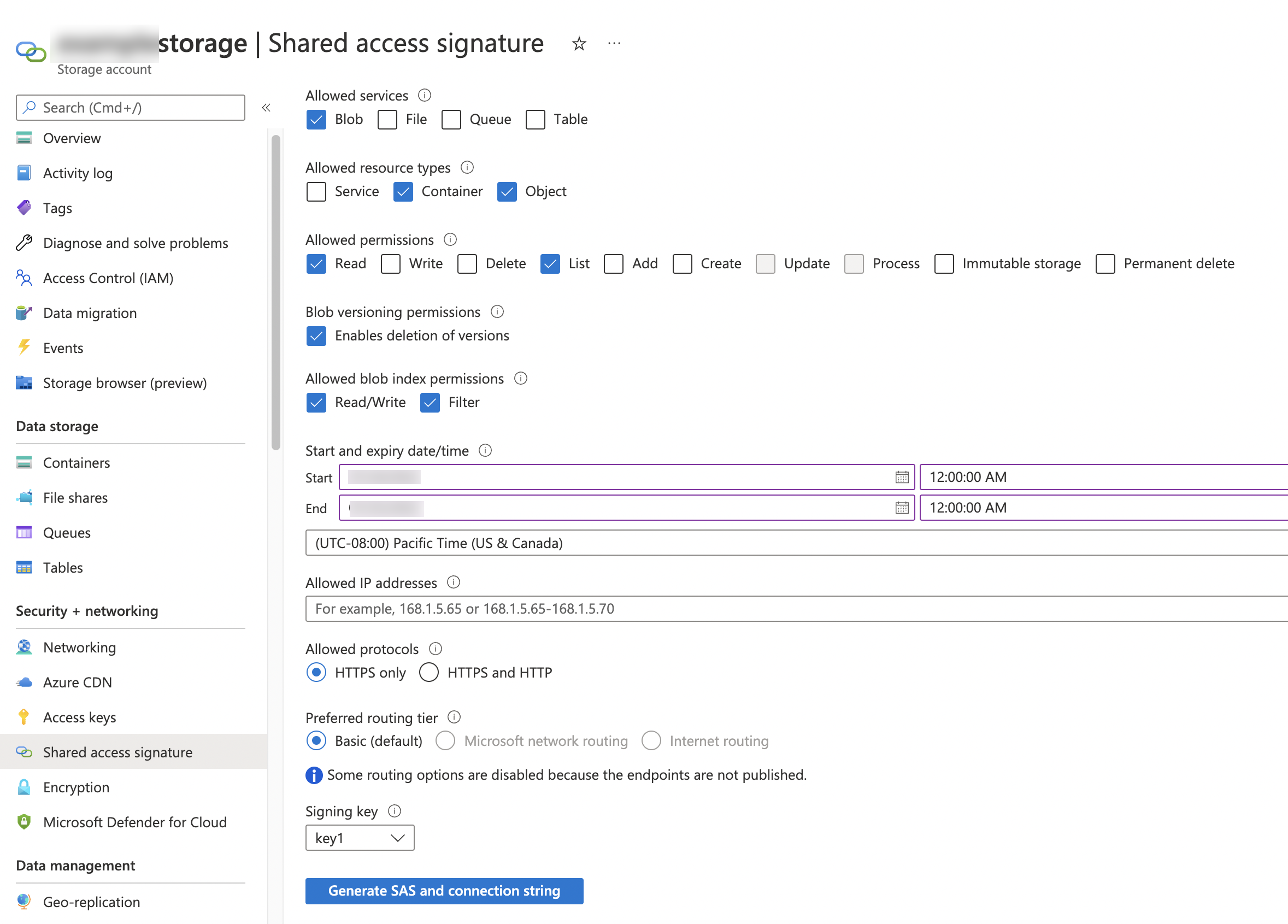Open the Encryption icon
The width and height of the screenshot is (1288, 924).
[x=24, y=787]
